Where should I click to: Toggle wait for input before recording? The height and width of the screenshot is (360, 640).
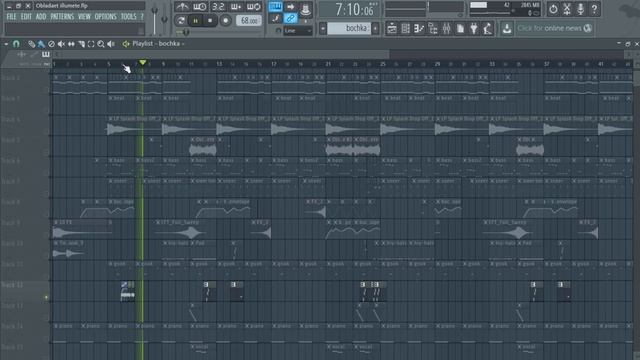pos(200,7)
